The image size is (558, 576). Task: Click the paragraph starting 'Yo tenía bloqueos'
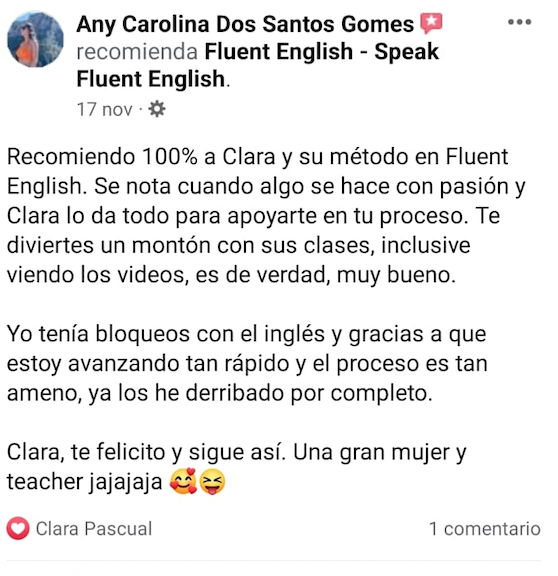[247, 364]
